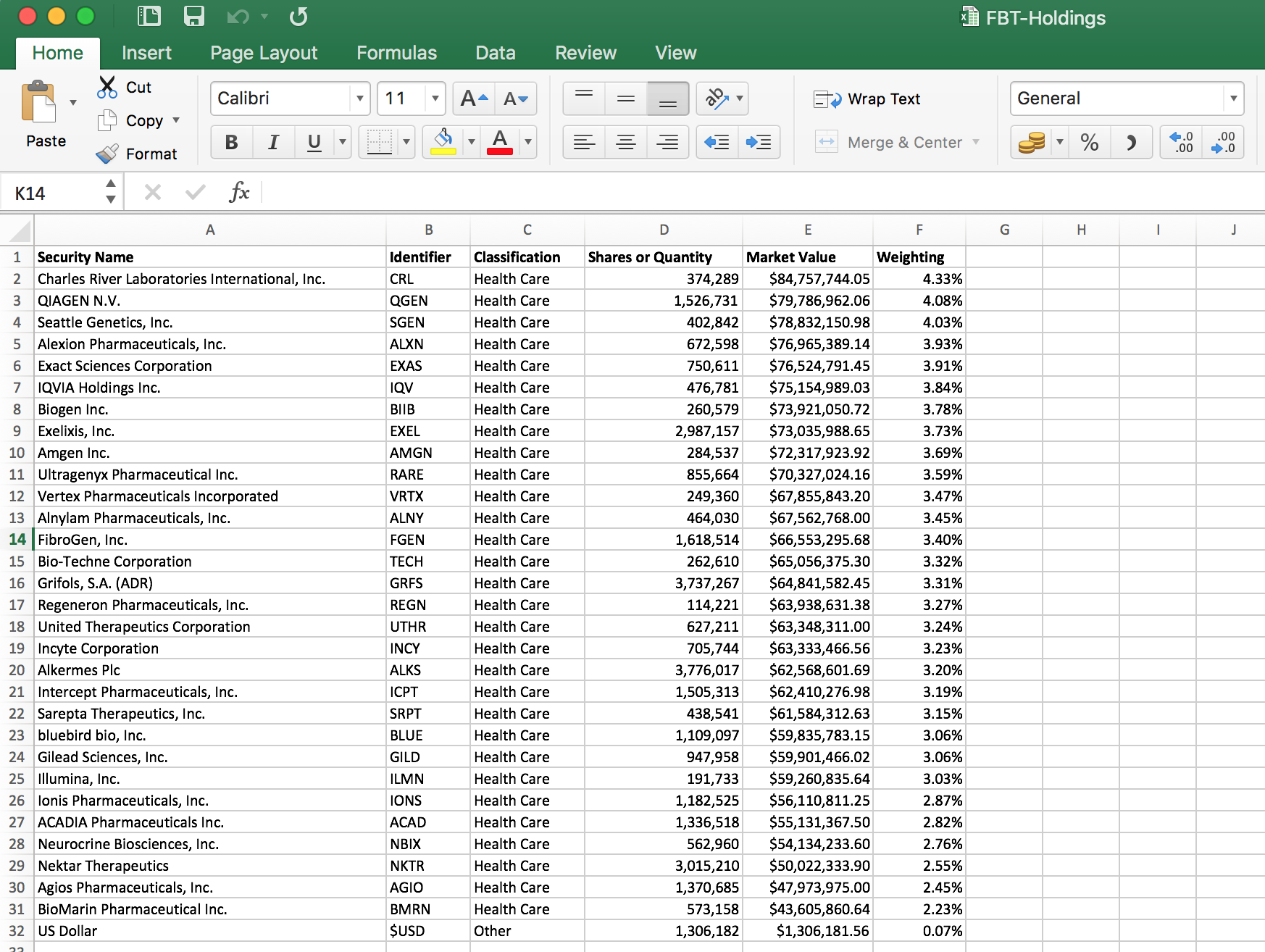Toggle Underline formatting
Viewport: 1265px width, 952px height.
(314, 141)
